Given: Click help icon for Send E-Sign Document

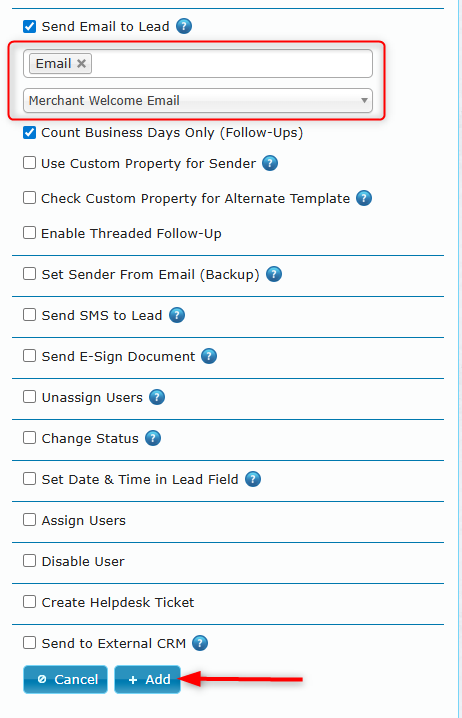Looking at the screenshot, I should coord(209,356).
